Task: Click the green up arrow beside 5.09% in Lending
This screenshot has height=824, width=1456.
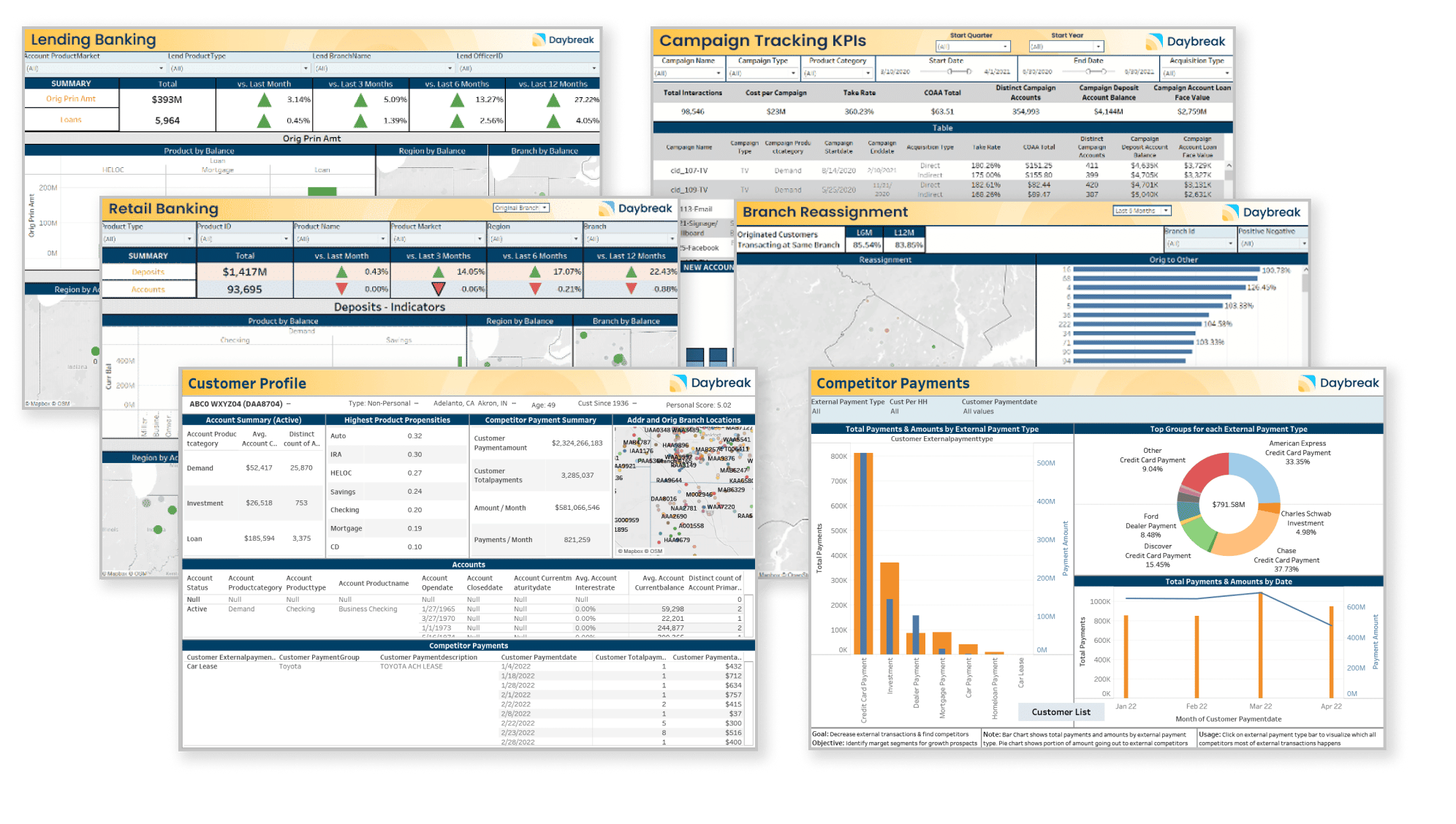Action: (x=360, y=100)
